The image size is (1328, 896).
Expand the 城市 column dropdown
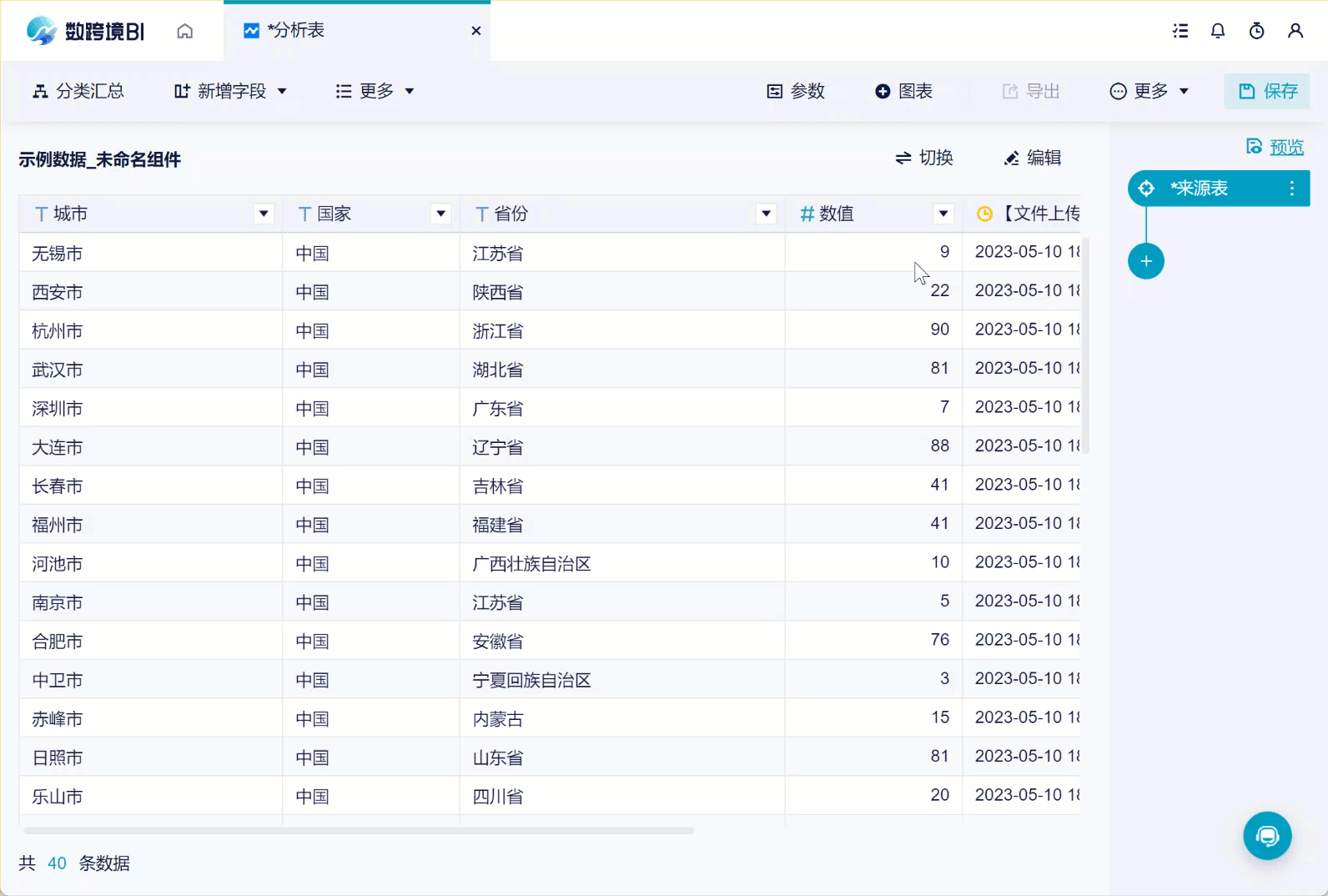pos(264,214)
